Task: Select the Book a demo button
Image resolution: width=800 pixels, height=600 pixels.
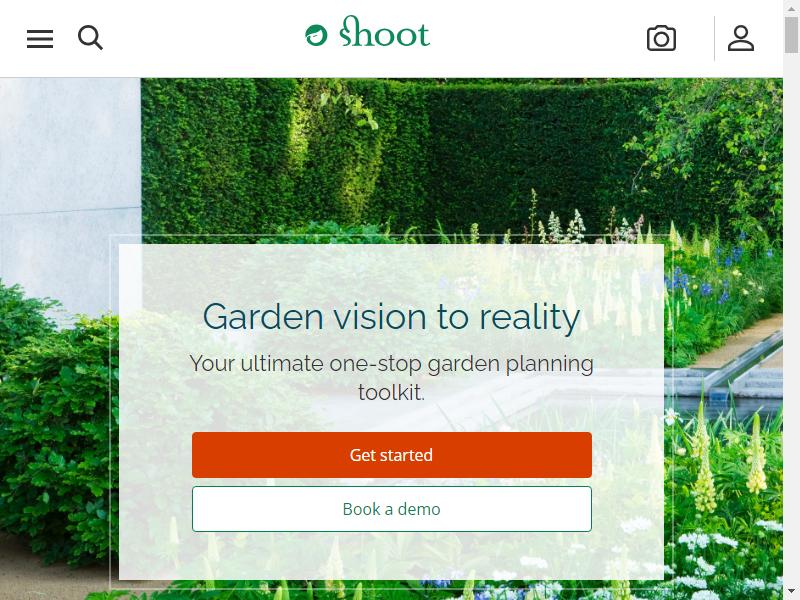Action: pos(392,509)
